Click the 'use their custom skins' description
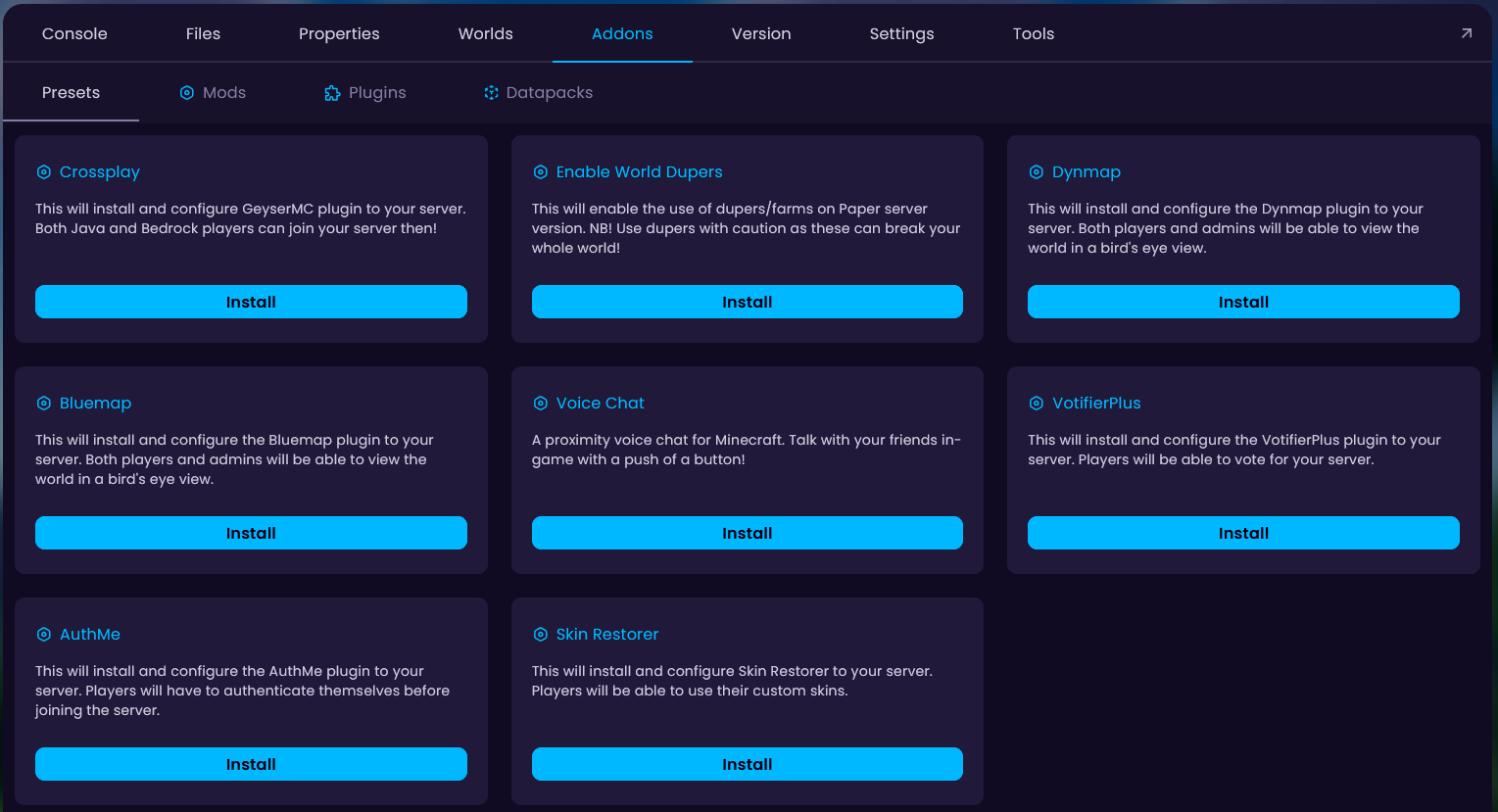Viewport: 1498px width, 812px height. click(x=732, y=681)
